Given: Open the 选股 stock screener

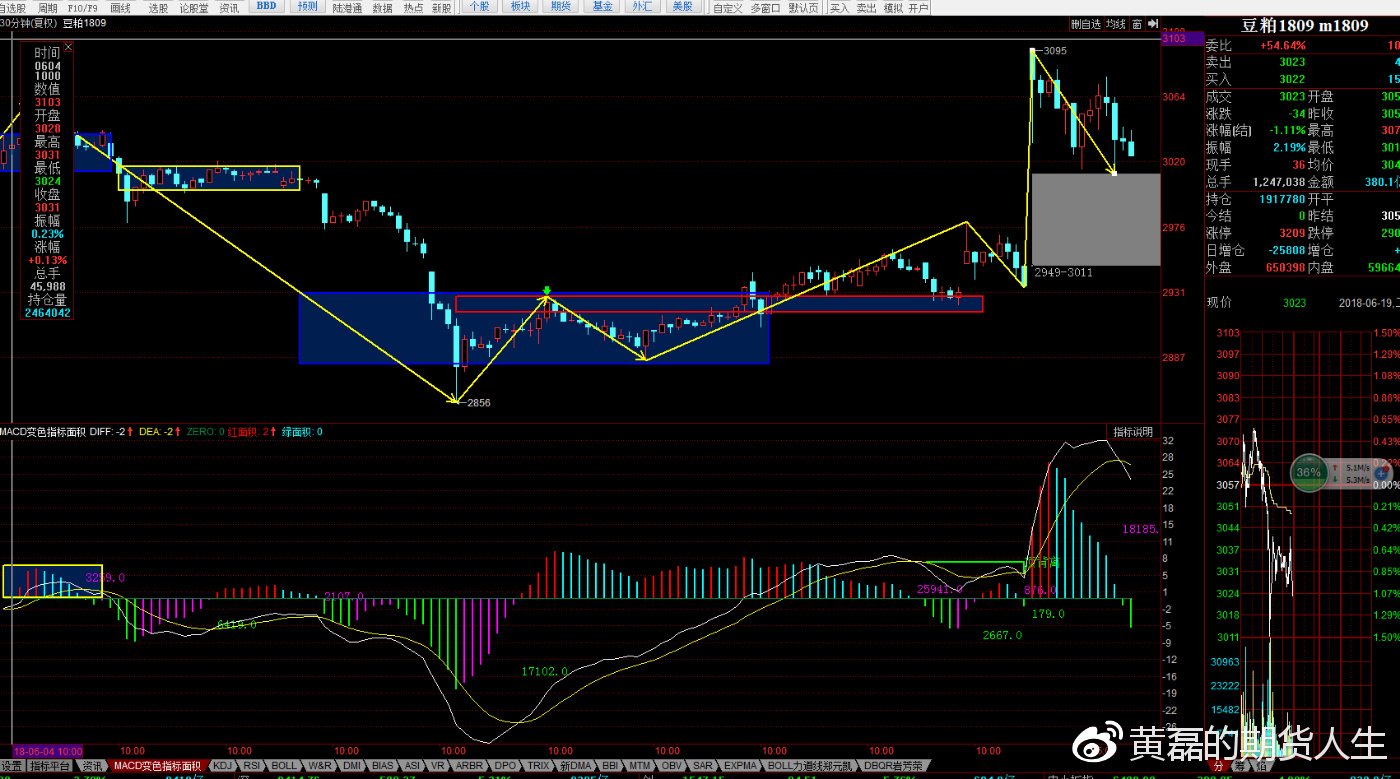Looking at the screenshot, I should tap(158, 7).
